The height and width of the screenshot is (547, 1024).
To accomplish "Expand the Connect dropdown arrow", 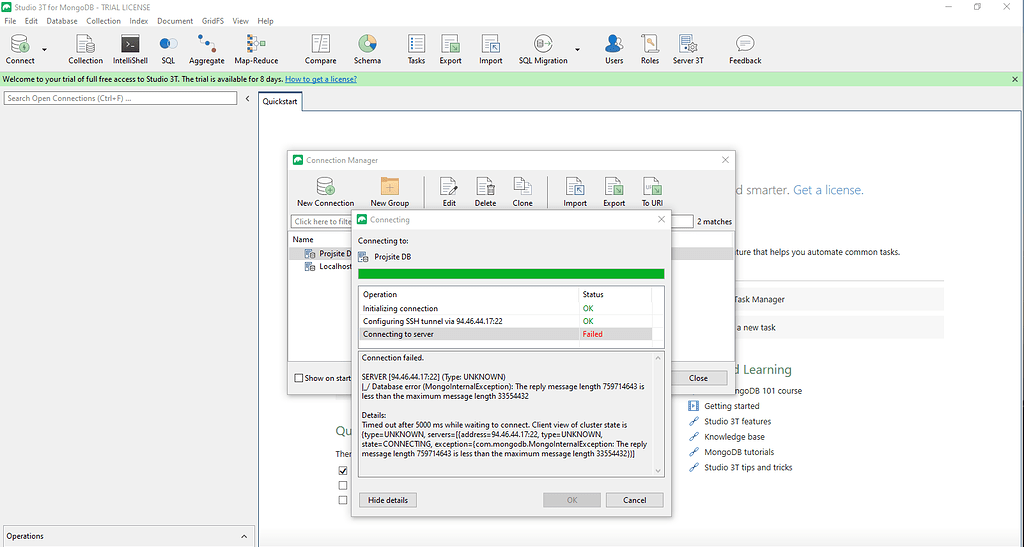I will pyautogui.click(x=45, y=49).
